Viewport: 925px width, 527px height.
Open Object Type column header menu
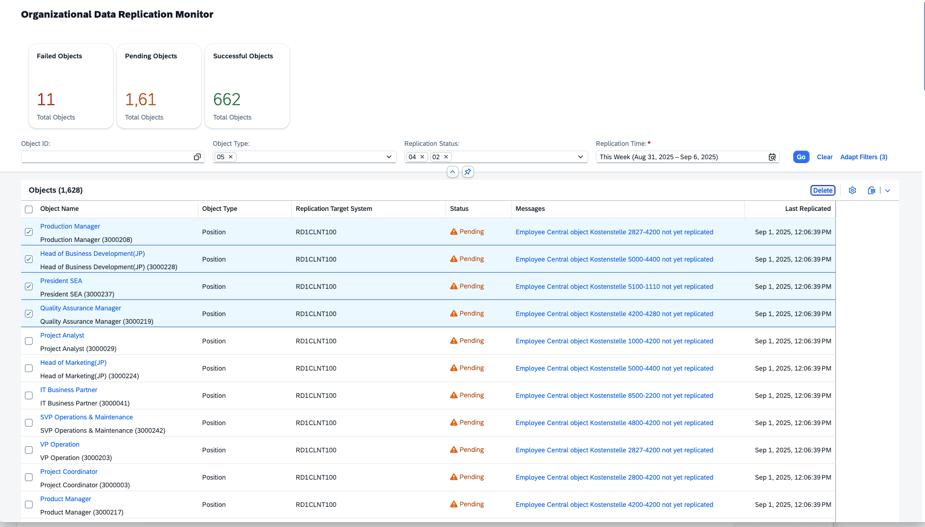[x=219, y=209]
